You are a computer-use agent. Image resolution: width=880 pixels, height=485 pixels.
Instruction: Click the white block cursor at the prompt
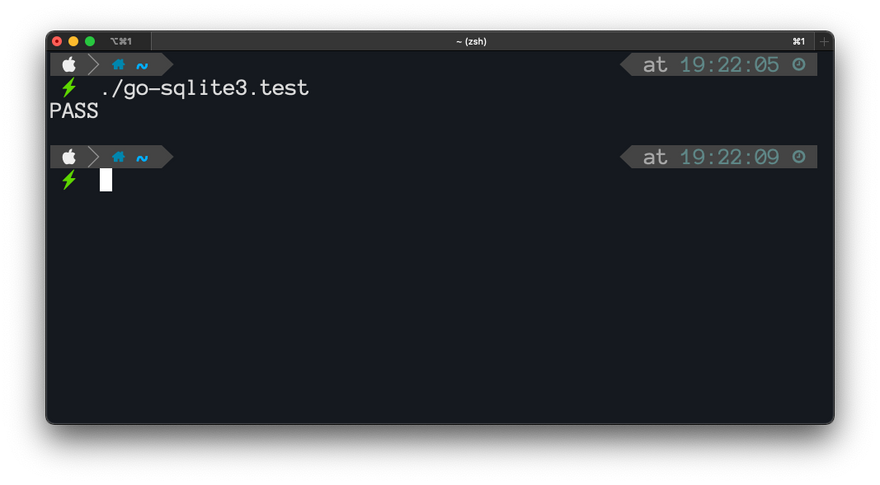[x=106, y=180]
